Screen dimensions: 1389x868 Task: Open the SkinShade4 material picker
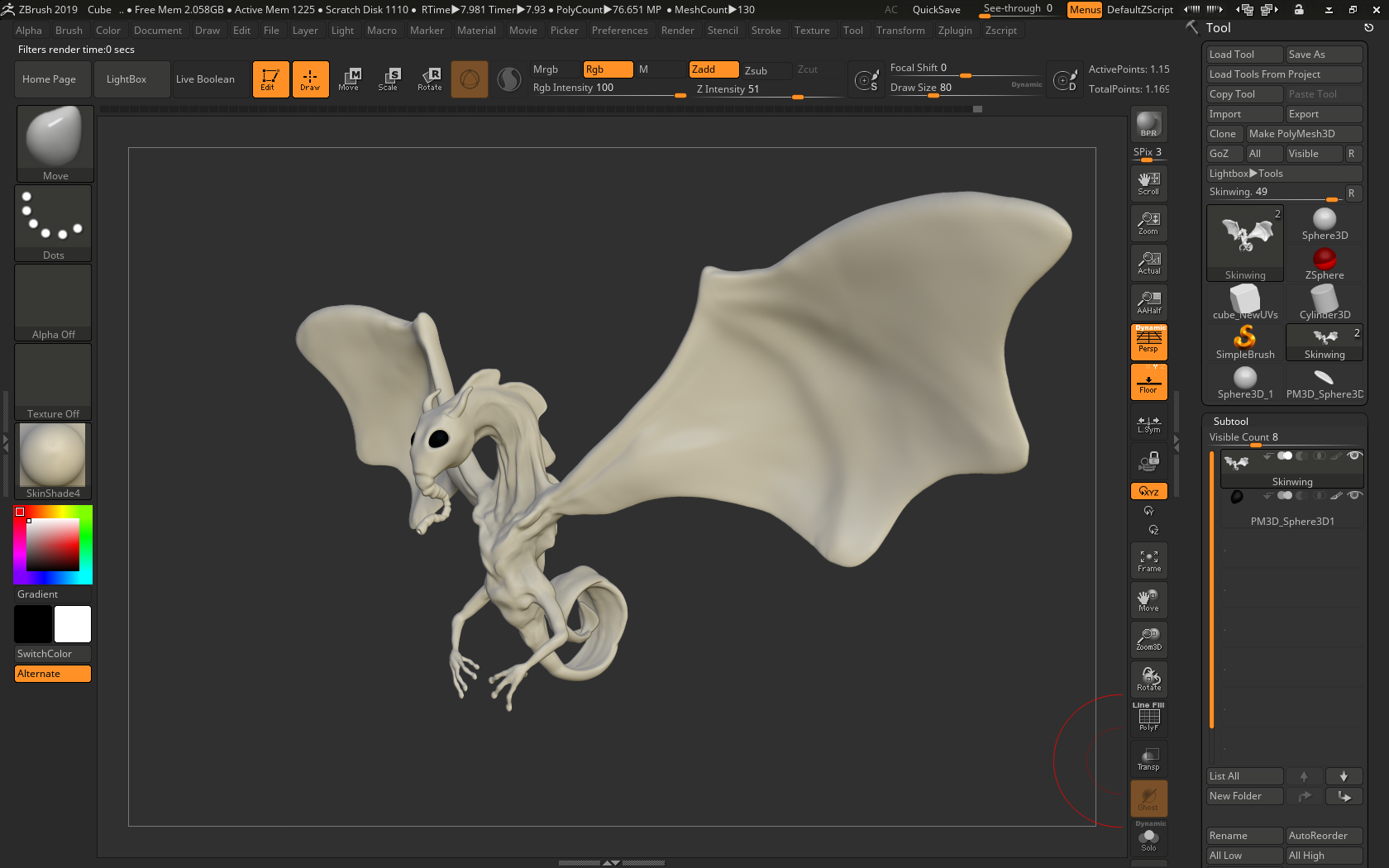coord(53,460)
